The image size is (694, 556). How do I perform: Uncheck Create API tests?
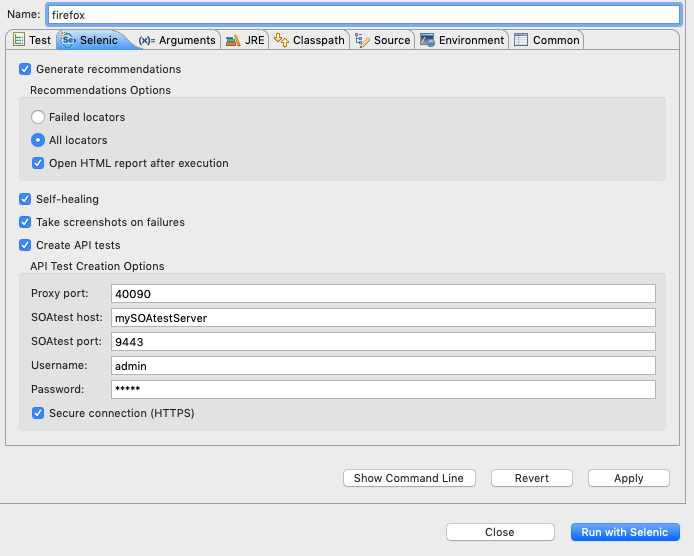25,245
